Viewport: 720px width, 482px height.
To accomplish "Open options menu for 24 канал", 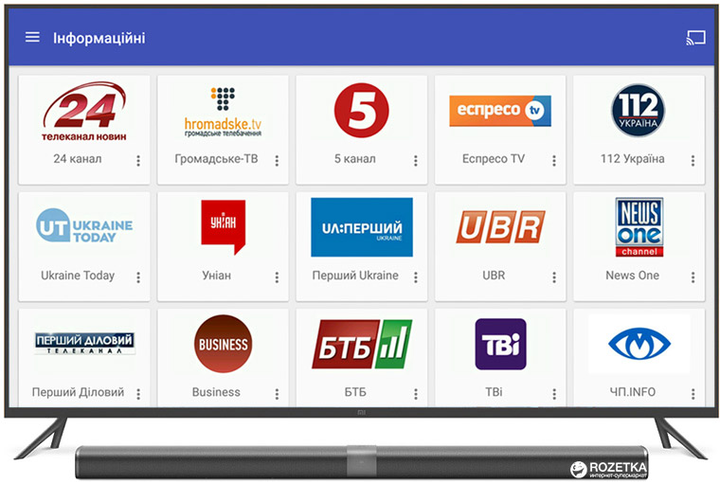I will click(138, 160).
